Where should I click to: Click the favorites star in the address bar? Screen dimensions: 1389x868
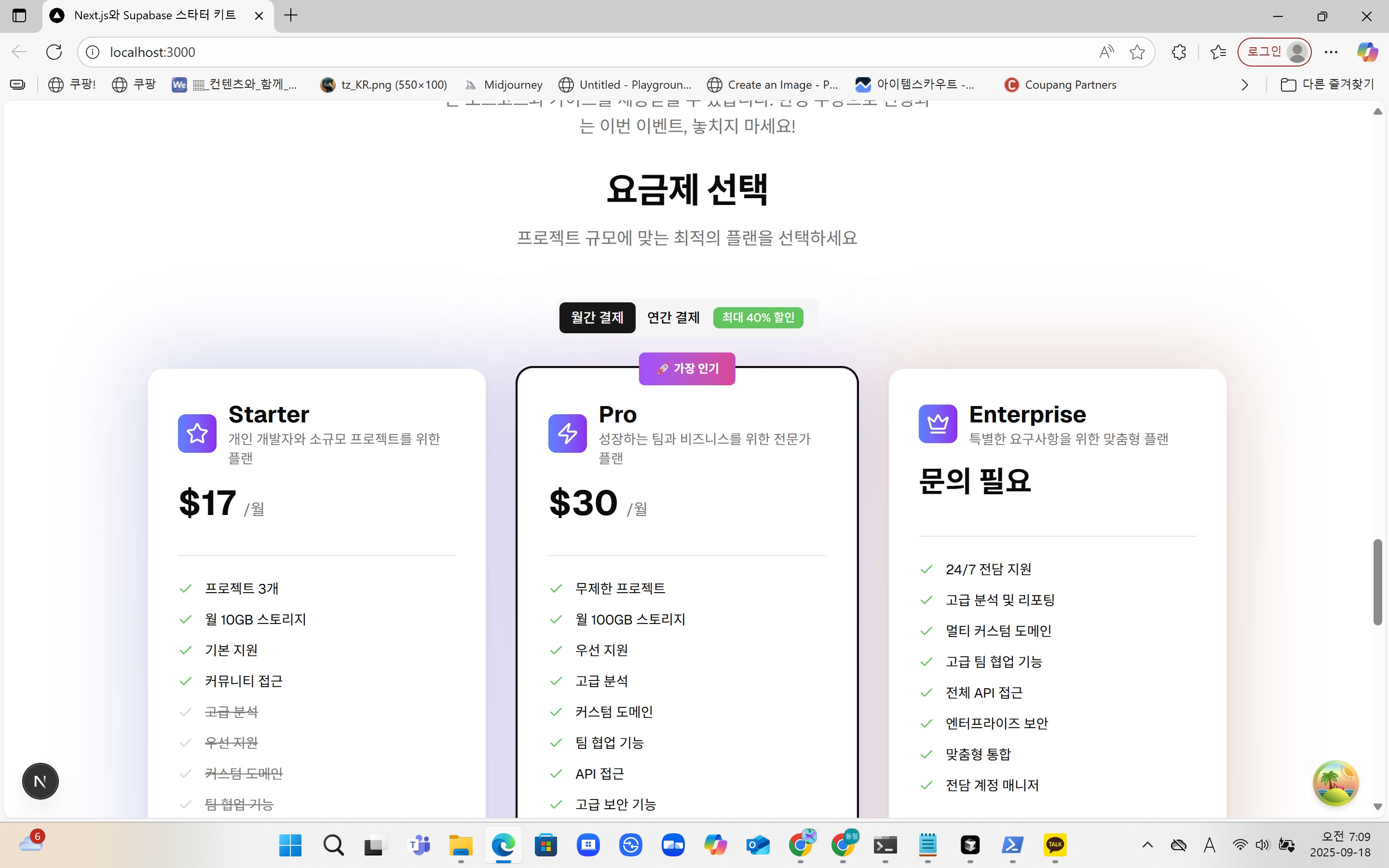coord(1137,52)
